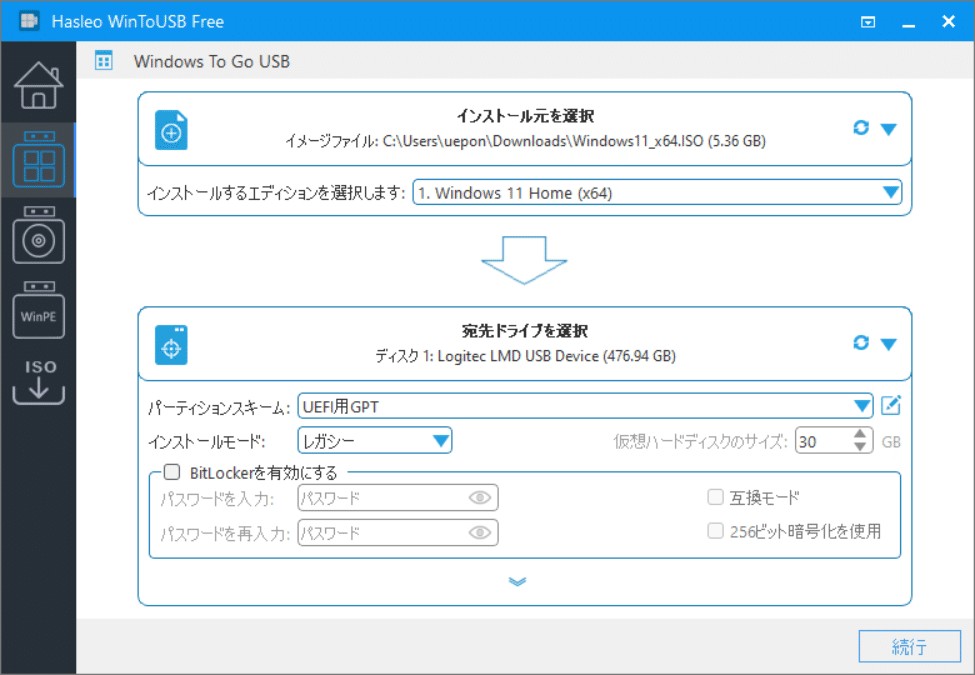
Task: Open the ISO download sidebar icon
Action: 39,382
